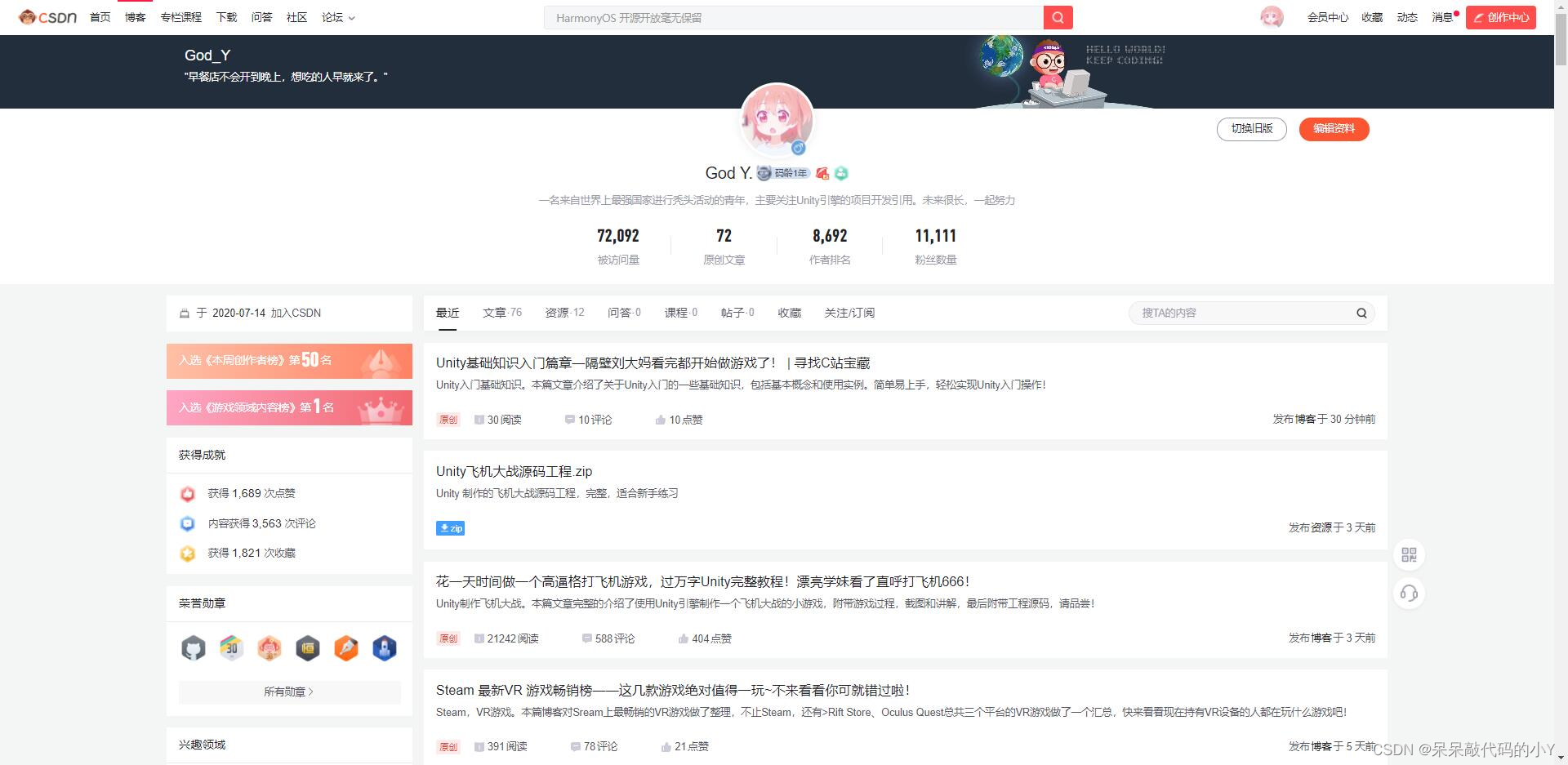Open the QR code side widget
This screenshot has height=765, width=1568.
1409,555
